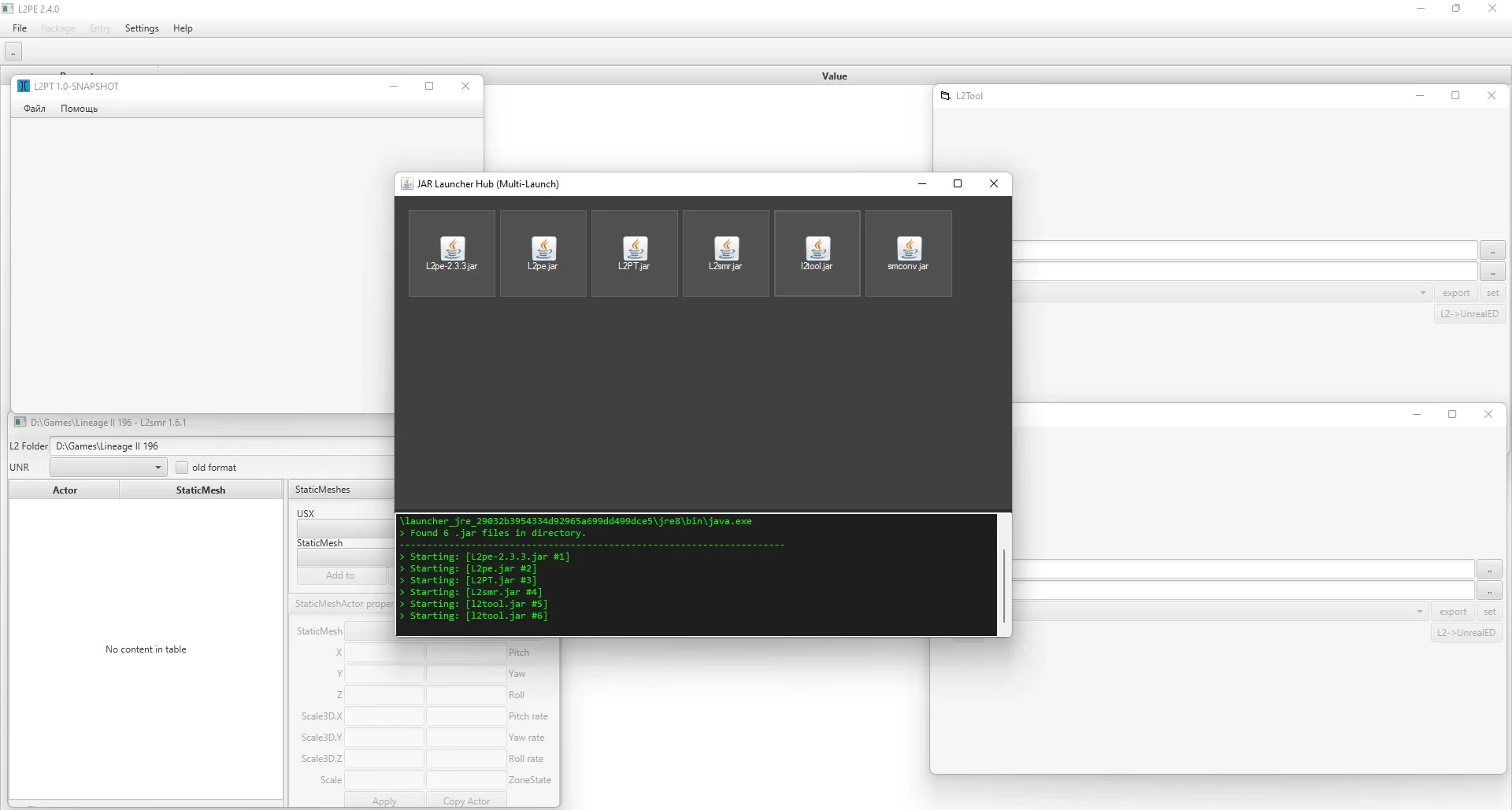Focus the X coordinate field
Viewport: 1512px width, 810px height.
(384, 653)
